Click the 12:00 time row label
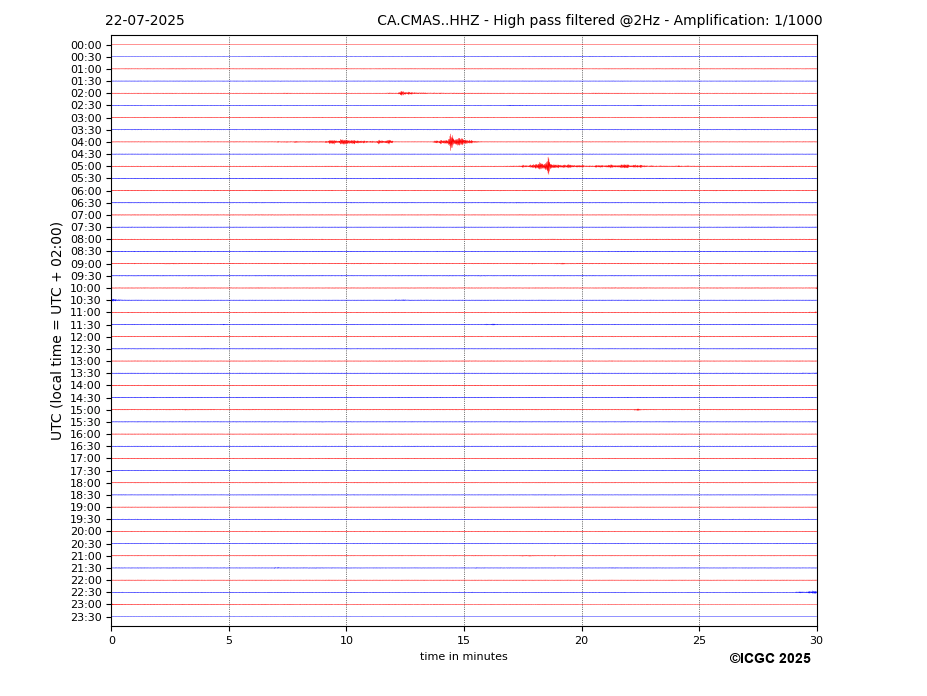The width and height of the screenshot is (927, 696). pos(86,337)
